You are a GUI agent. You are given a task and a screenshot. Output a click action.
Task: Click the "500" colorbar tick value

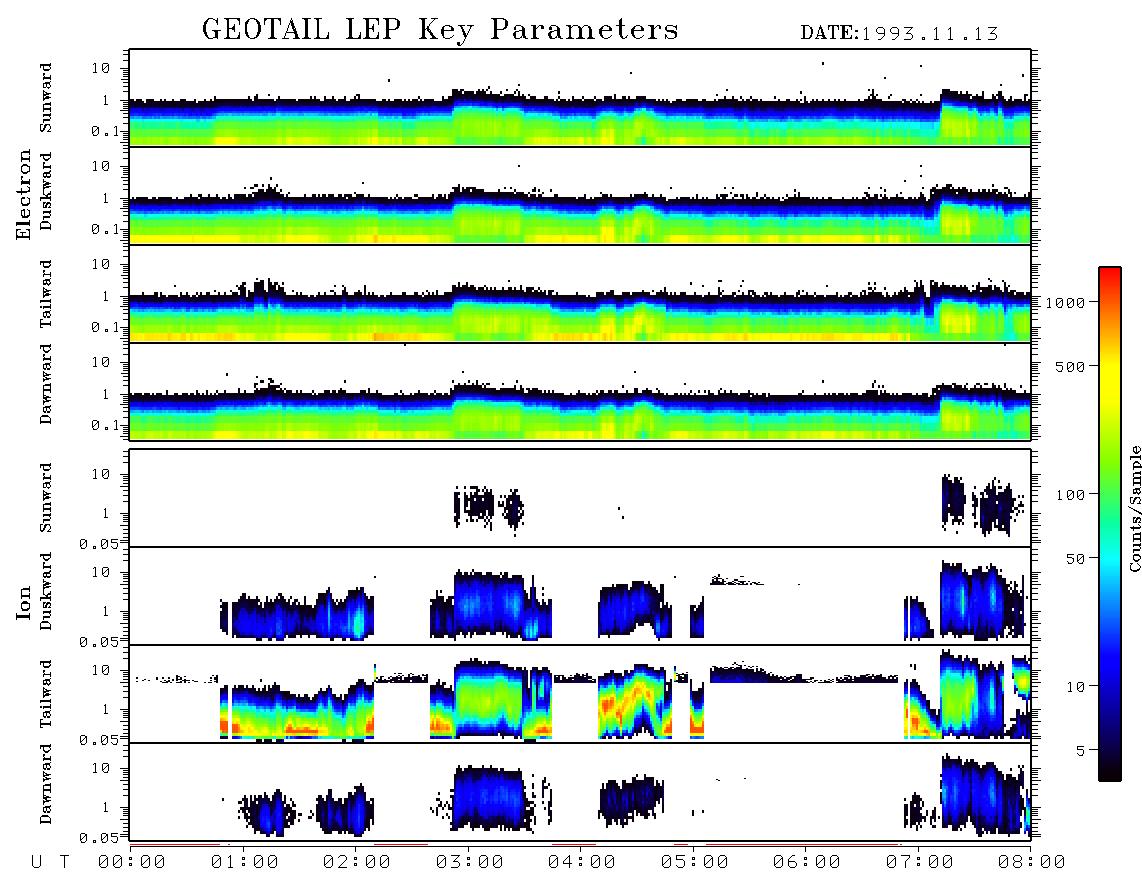click(x=1070, y=366)
